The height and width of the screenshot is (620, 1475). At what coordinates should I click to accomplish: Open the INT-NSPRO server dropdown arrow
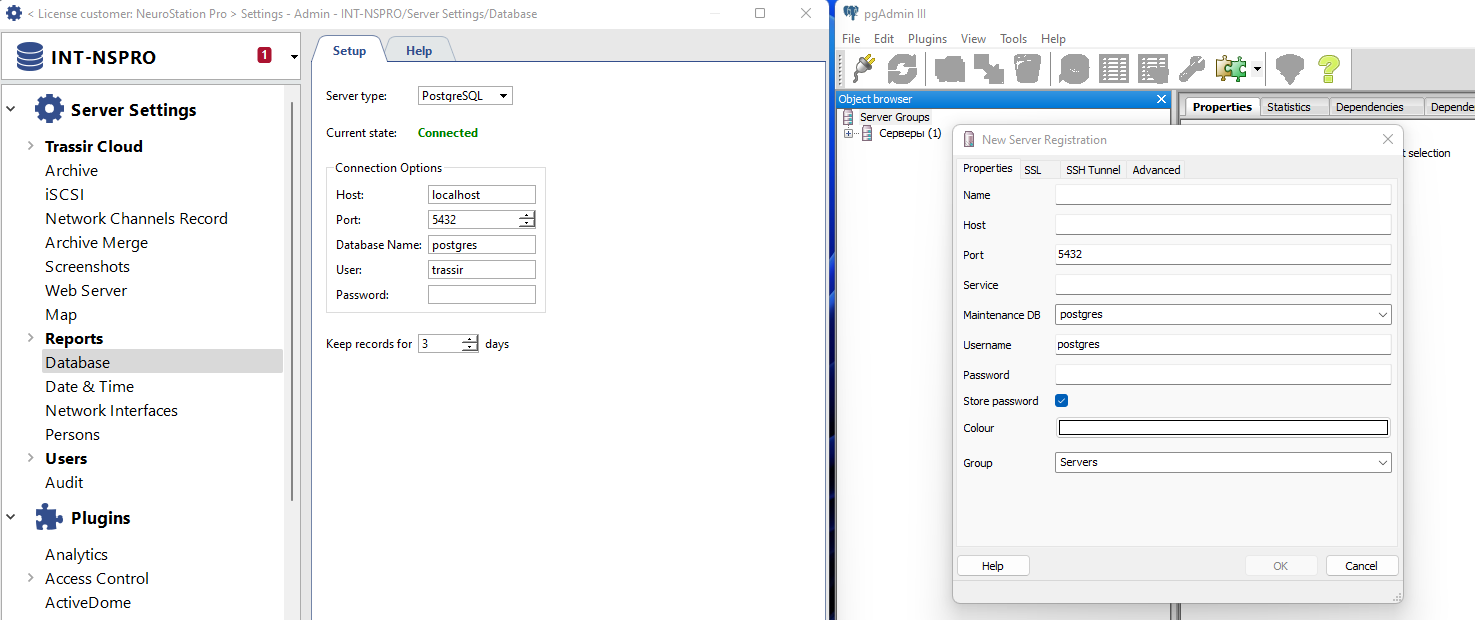(294, 57)
